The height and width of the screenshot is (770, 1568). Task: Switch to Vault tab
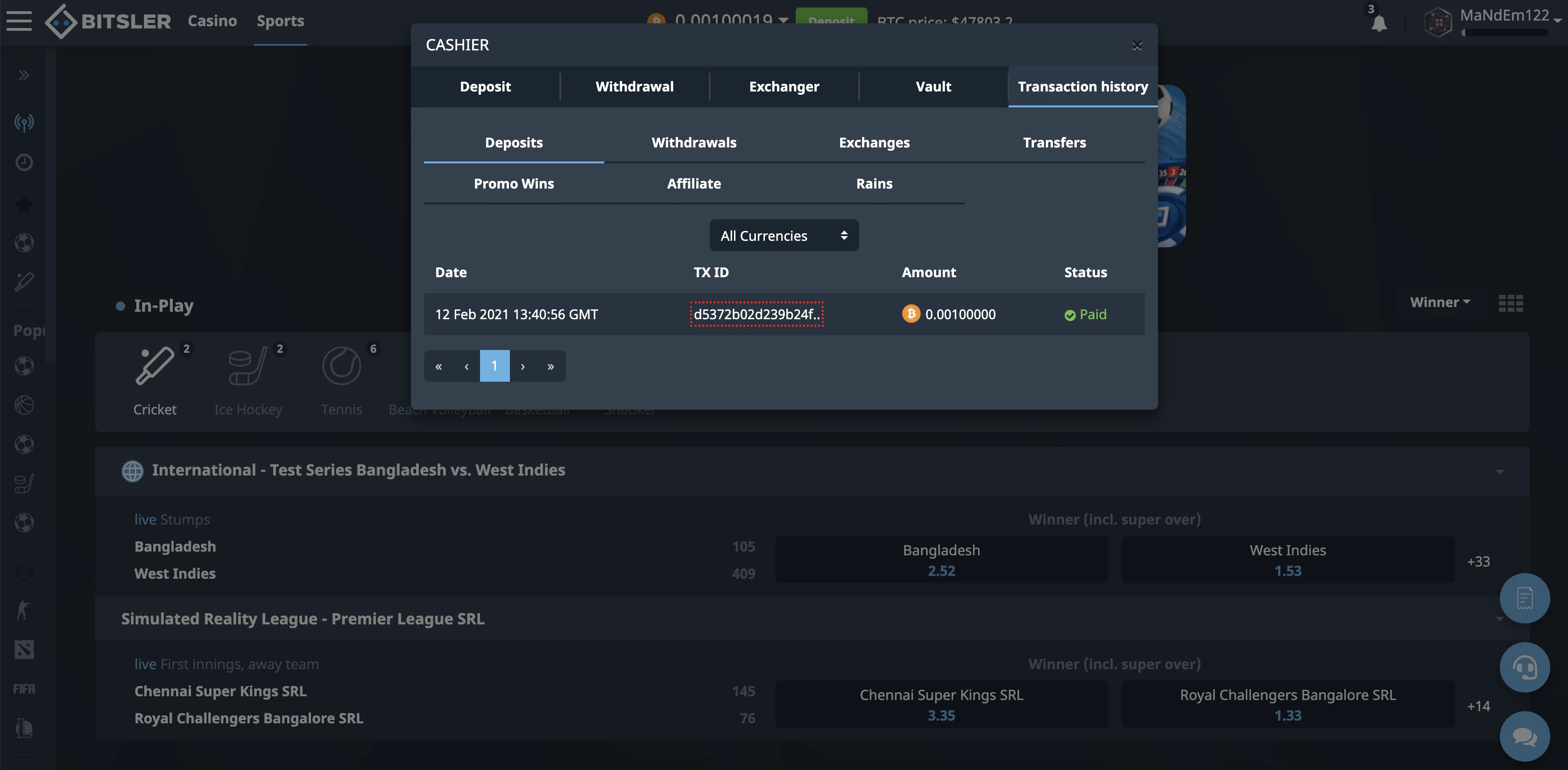click(933, 86)
